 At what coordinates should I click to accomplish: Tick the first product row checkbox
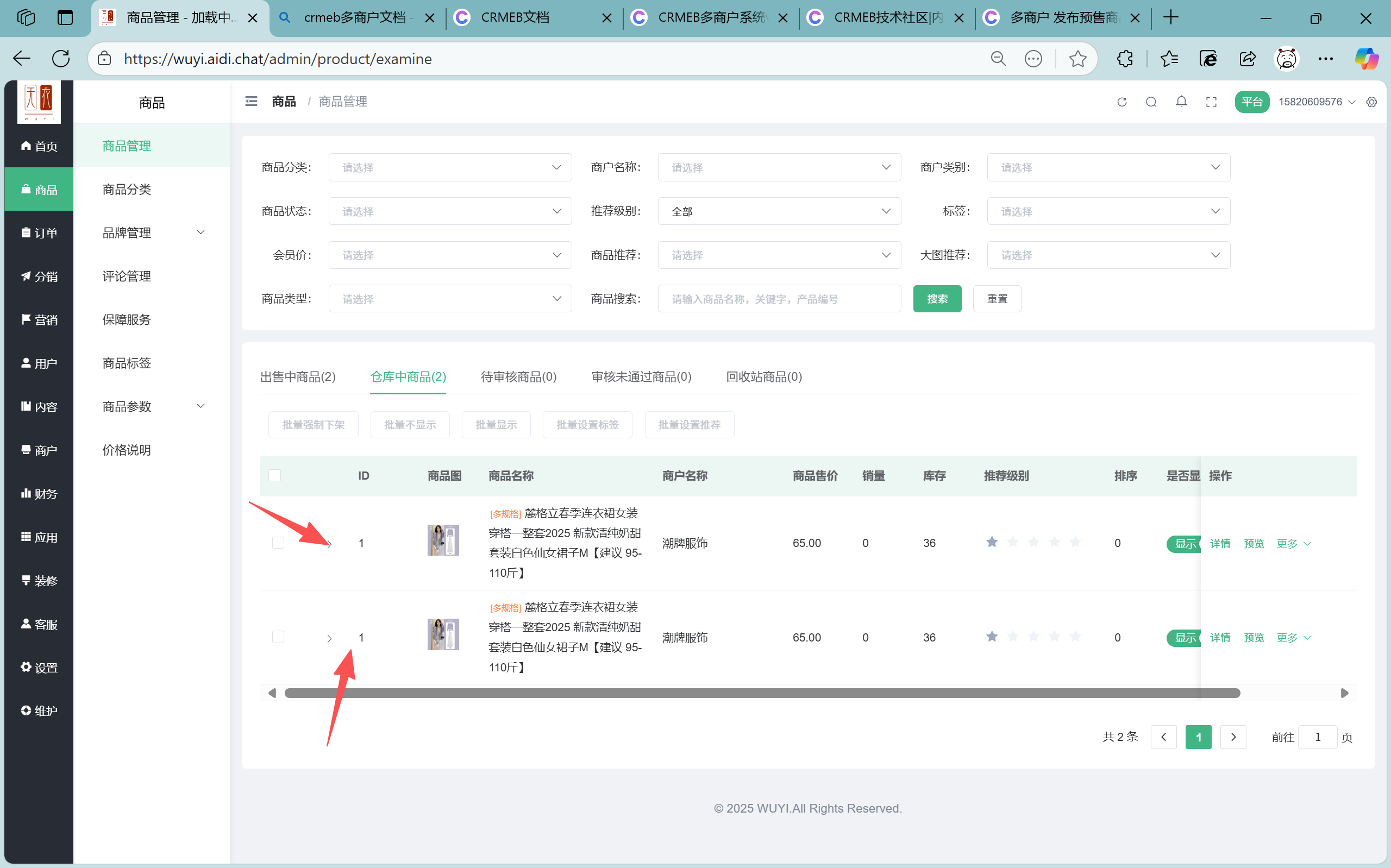(278, 543)
